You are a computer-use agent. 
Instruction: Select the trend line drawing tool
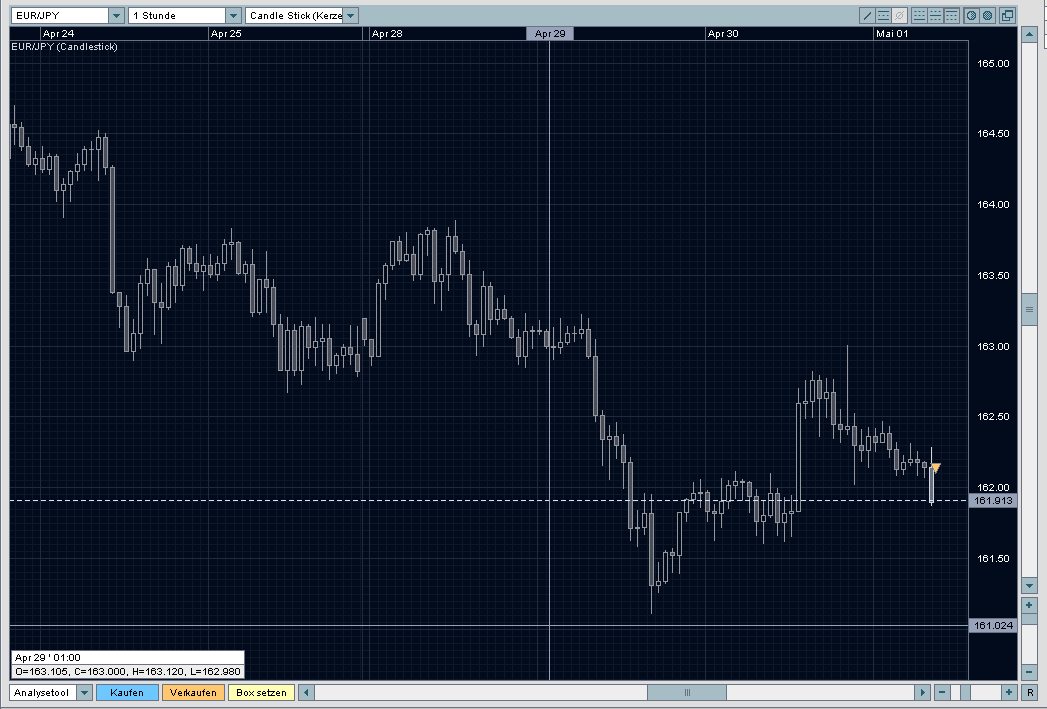(x=867, y=15)
